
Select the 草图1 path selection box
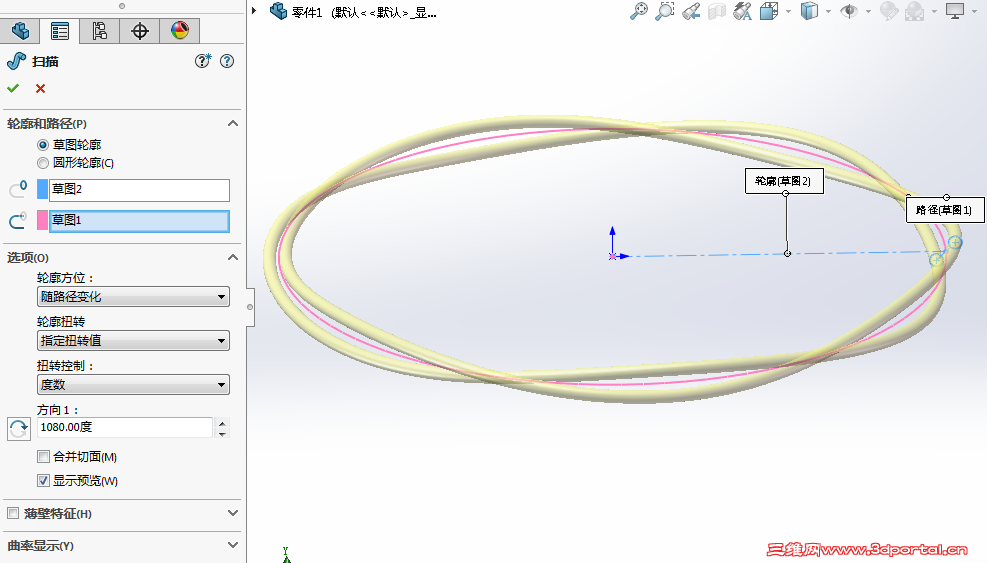[139, 221]
